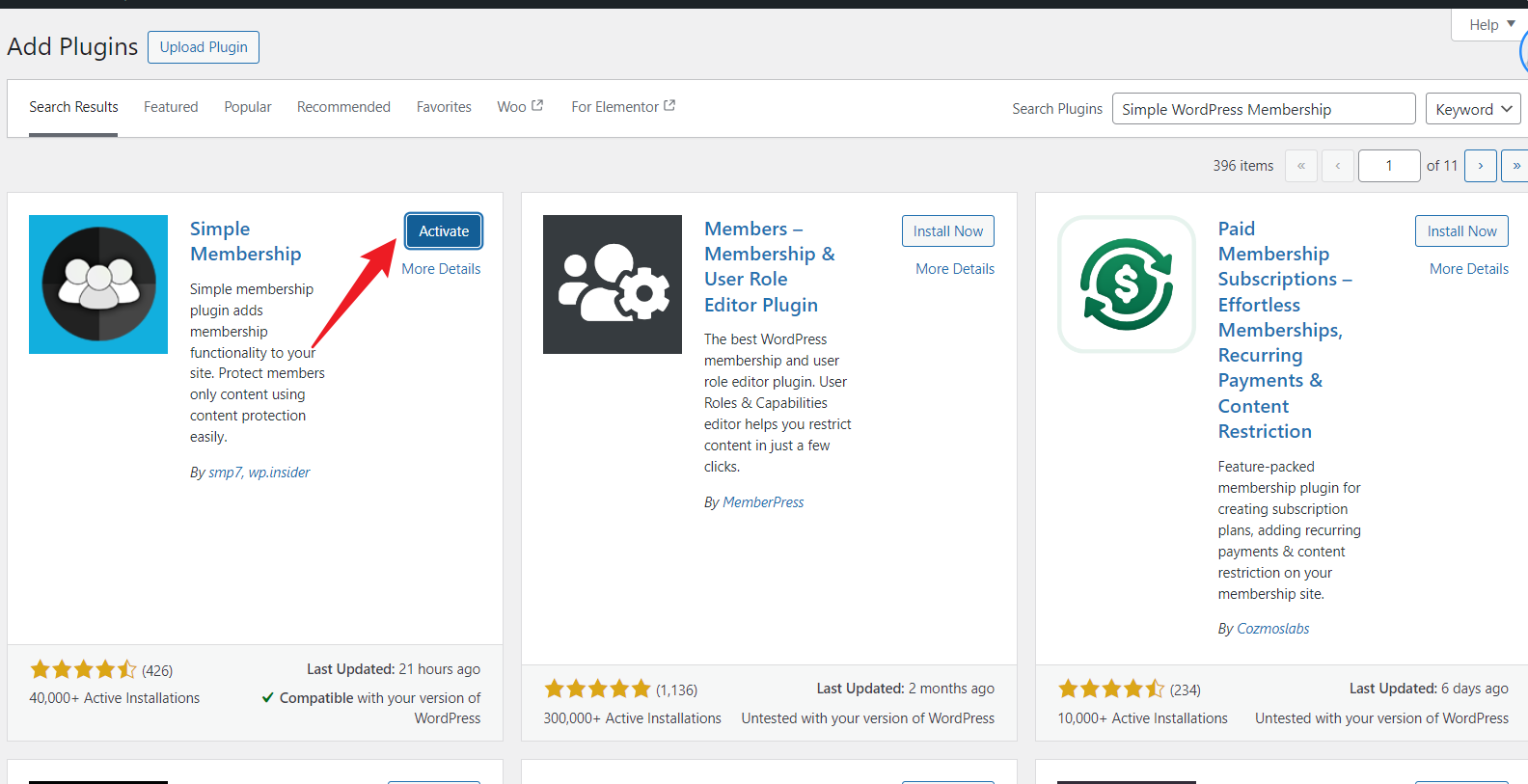Go to the last results page

pyautogui.click(x=1515, y=166)
